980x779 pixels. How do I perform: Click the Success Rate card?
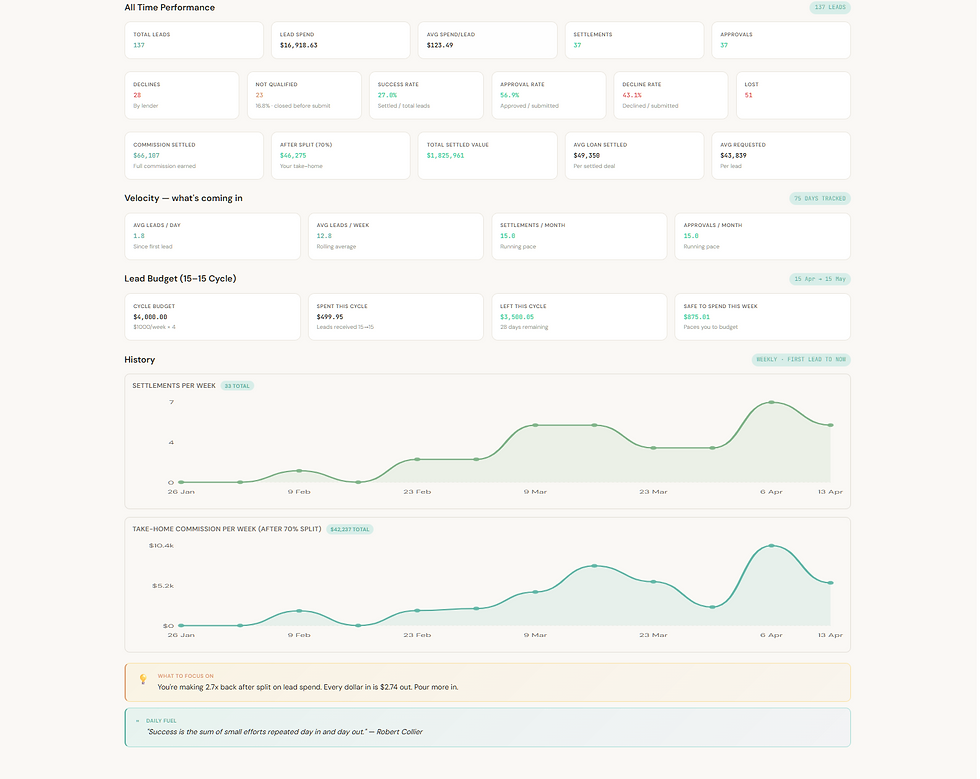[x=426, y=95]
